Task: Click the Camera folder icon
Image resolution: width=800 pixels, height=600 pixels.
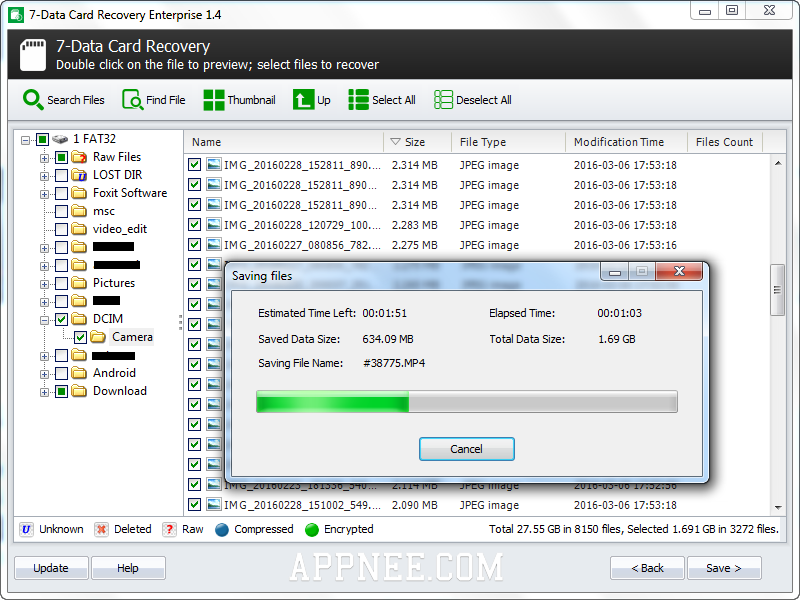Action: point(98,337)
